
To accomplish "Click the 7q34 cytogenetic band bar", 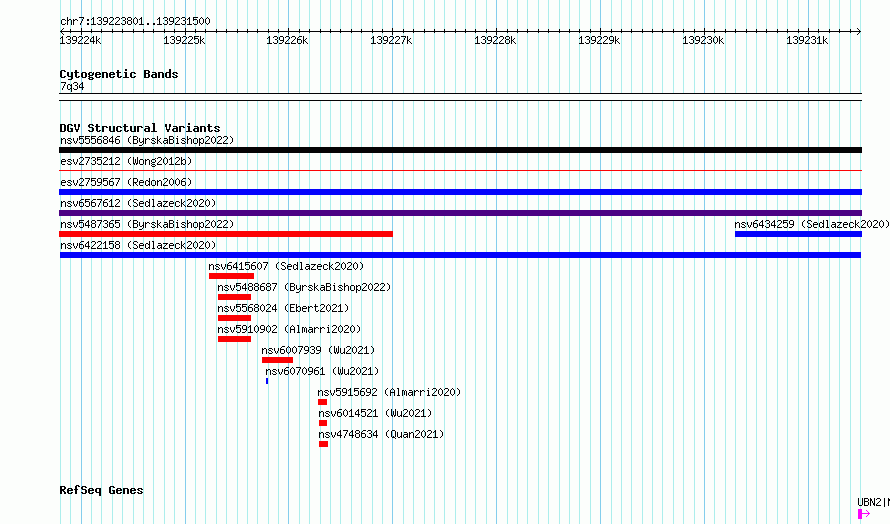I will coord(460,97).
